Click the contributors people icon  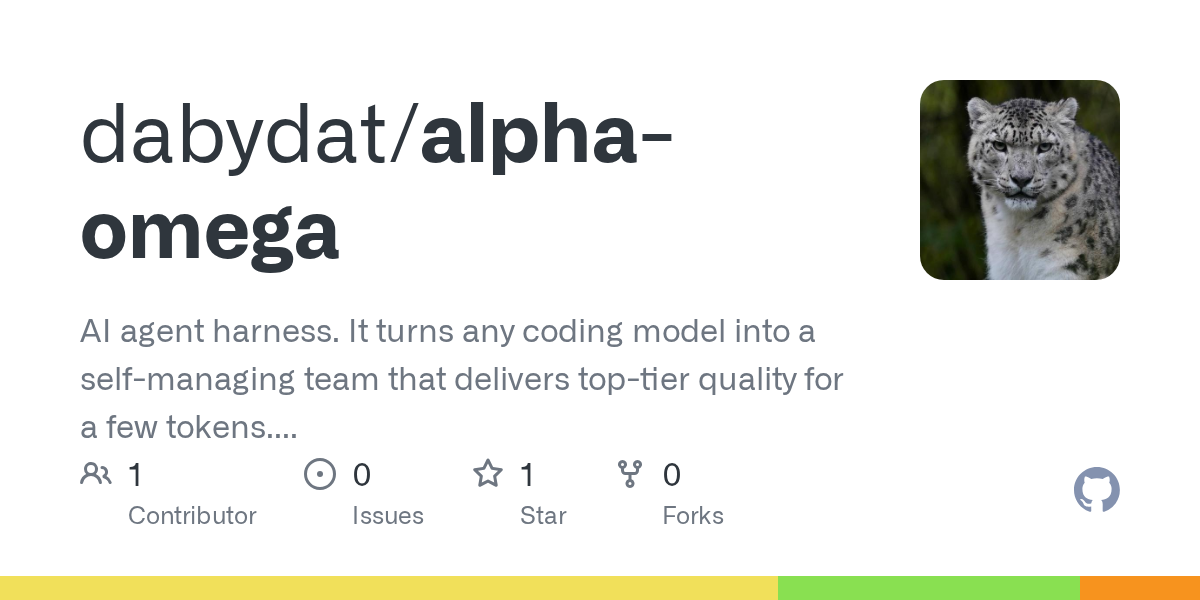tap(96, 474)
